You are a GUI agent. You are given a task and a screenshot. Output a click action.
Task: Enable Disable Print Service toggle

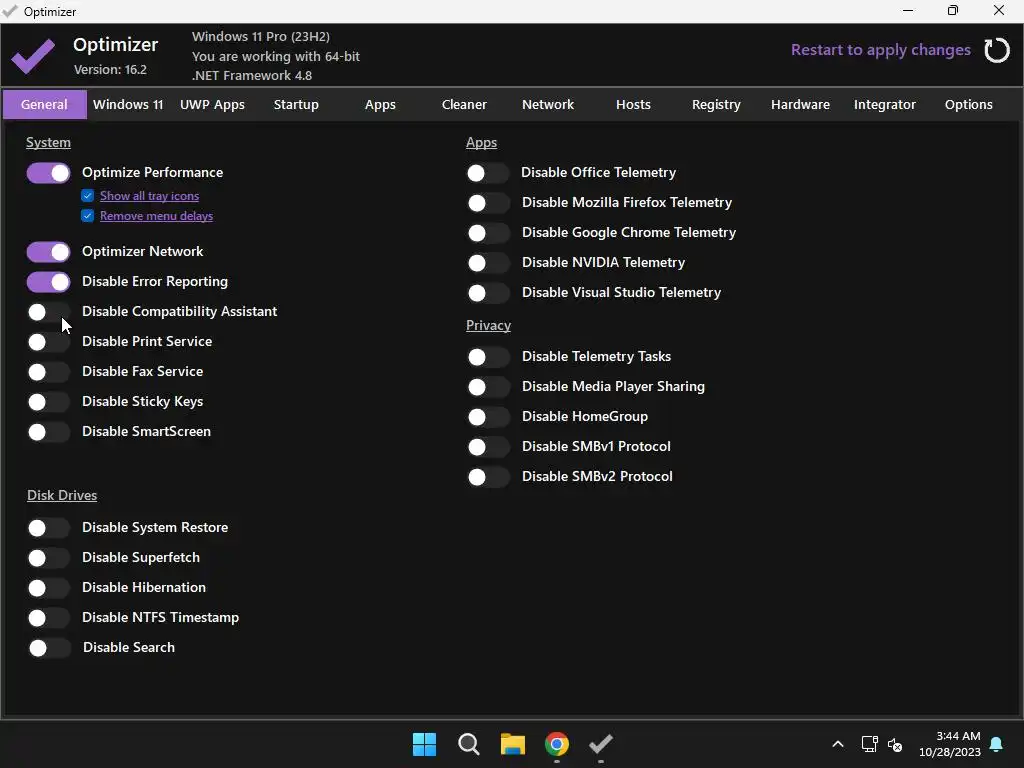pos(48,342)
